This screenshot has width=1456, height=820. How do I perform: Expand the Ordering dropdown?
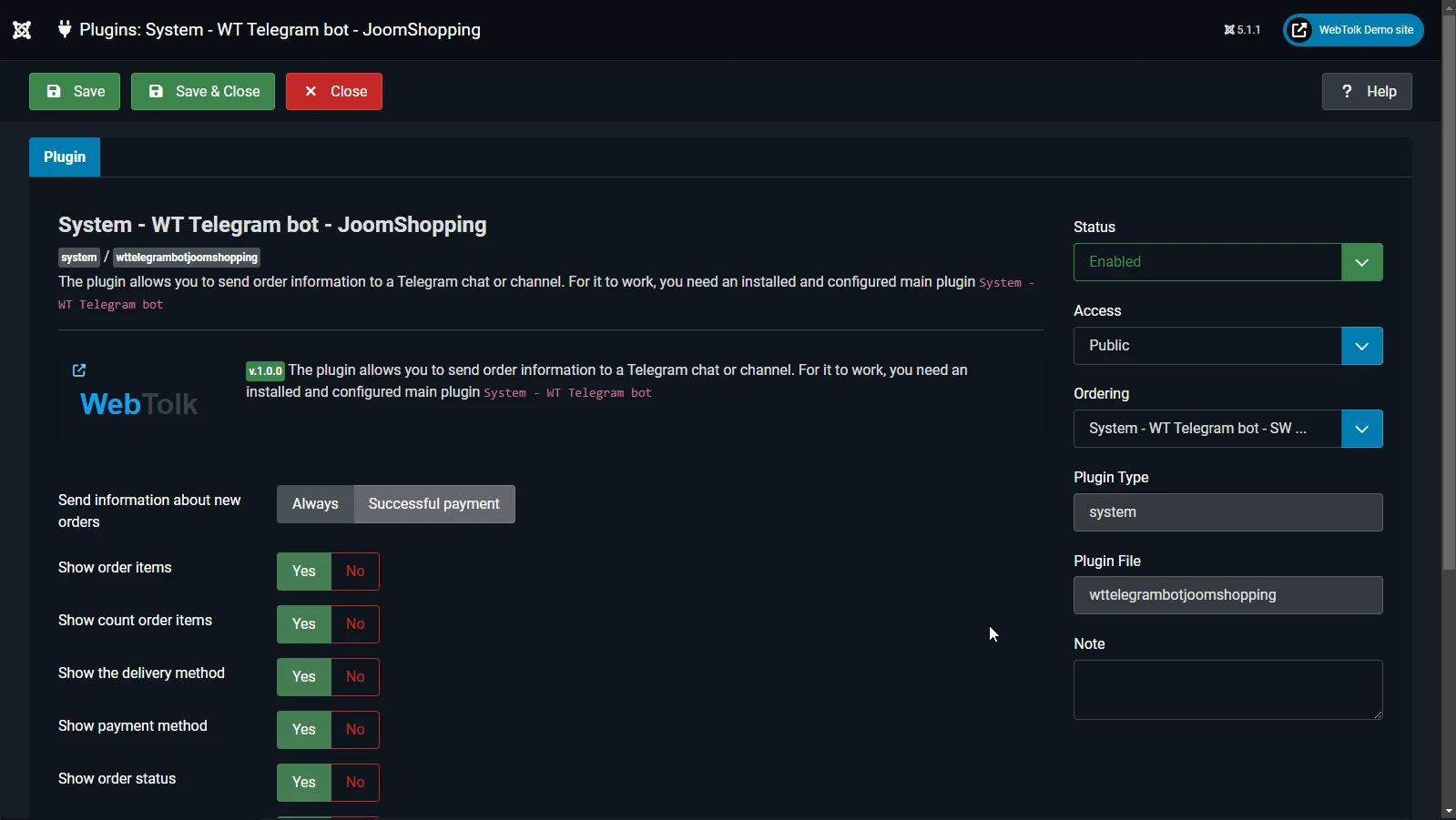tap(1227, 429)
